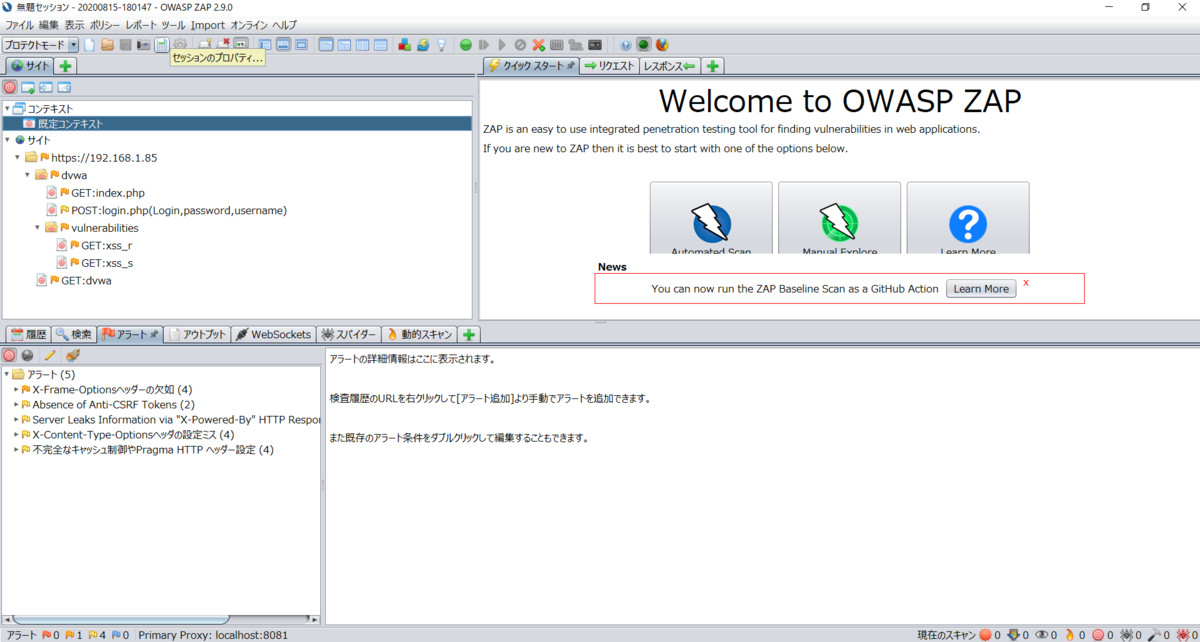Click the Firefox browser launch icon
This screenshot has height=642, width=1200.
click(x=661, y=45)
